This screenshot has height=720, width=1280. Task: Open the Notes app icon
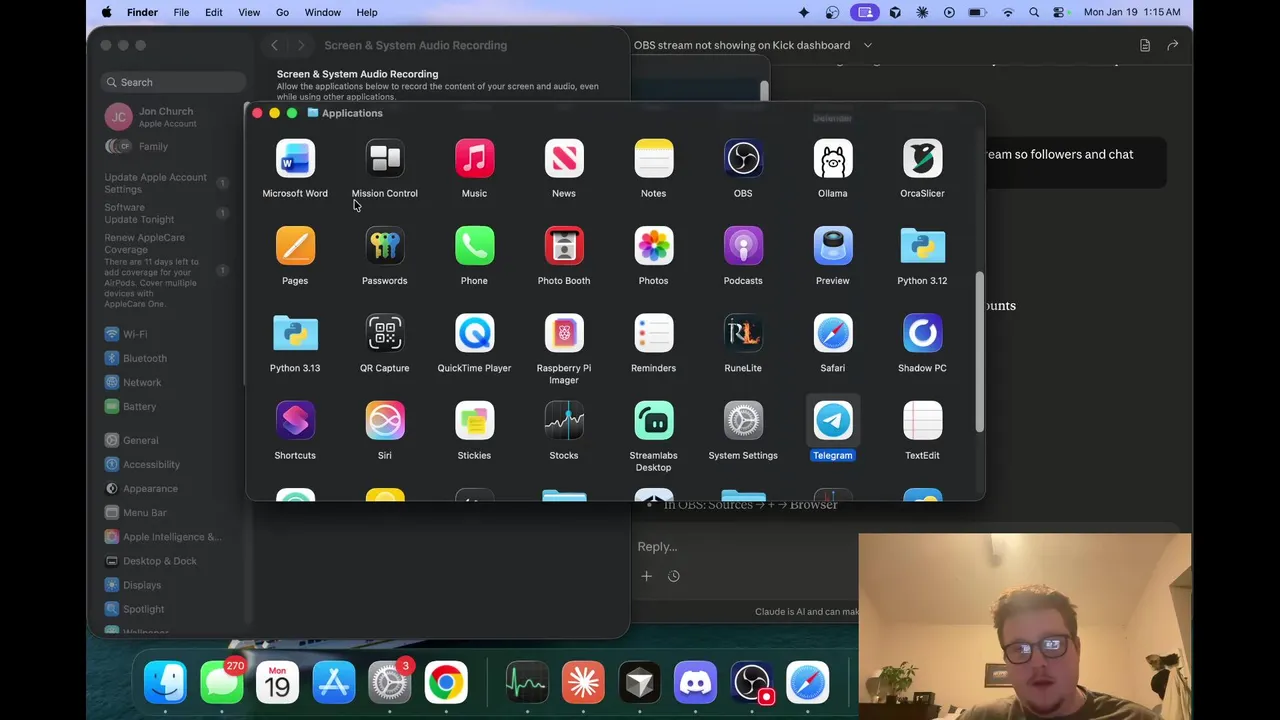(654, 159)
